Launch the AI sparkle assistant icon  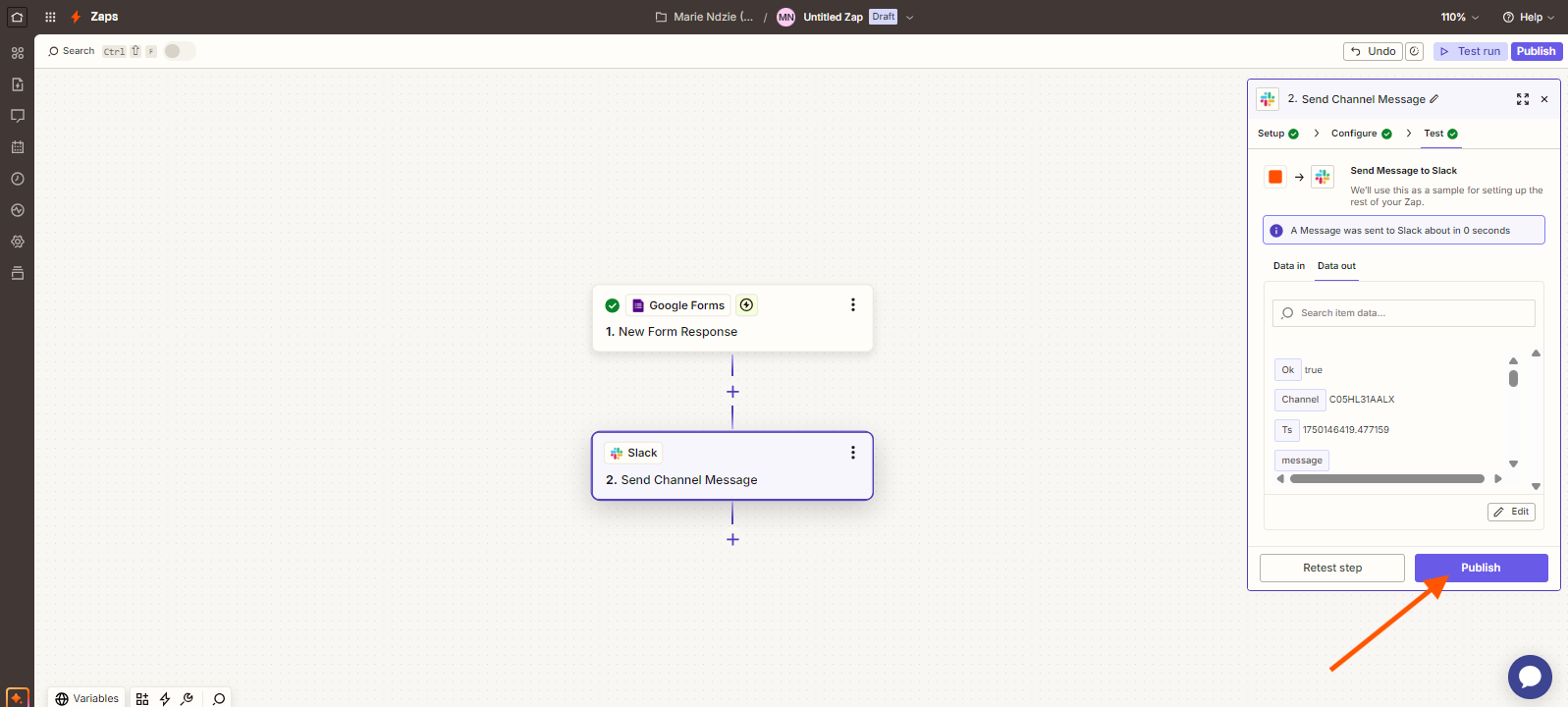click(17, 698)
